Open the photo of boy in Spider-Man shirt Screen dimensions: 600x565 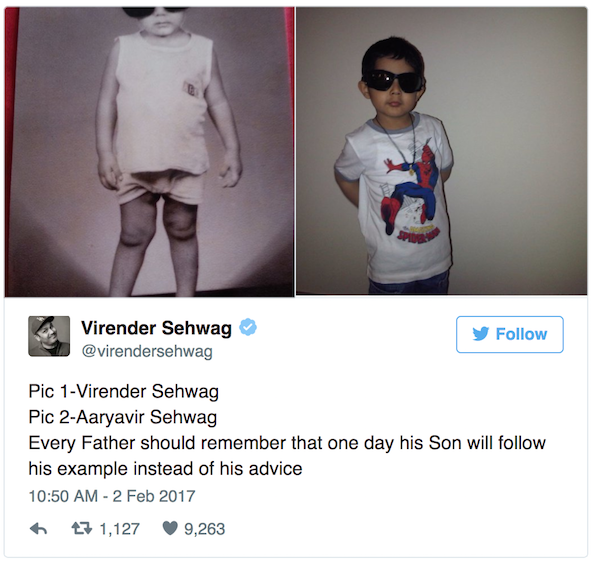442,151
